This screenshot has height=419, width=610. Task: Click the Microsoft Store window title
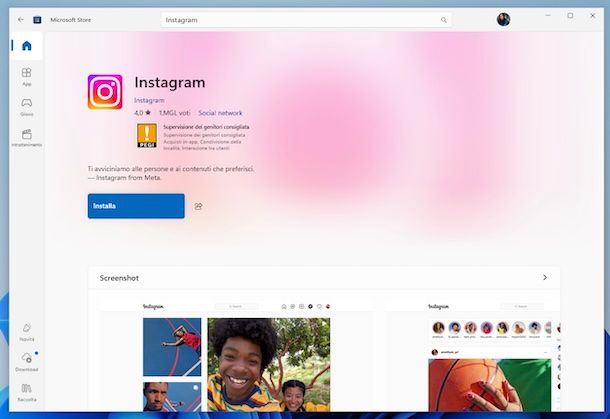pos(70,20)
